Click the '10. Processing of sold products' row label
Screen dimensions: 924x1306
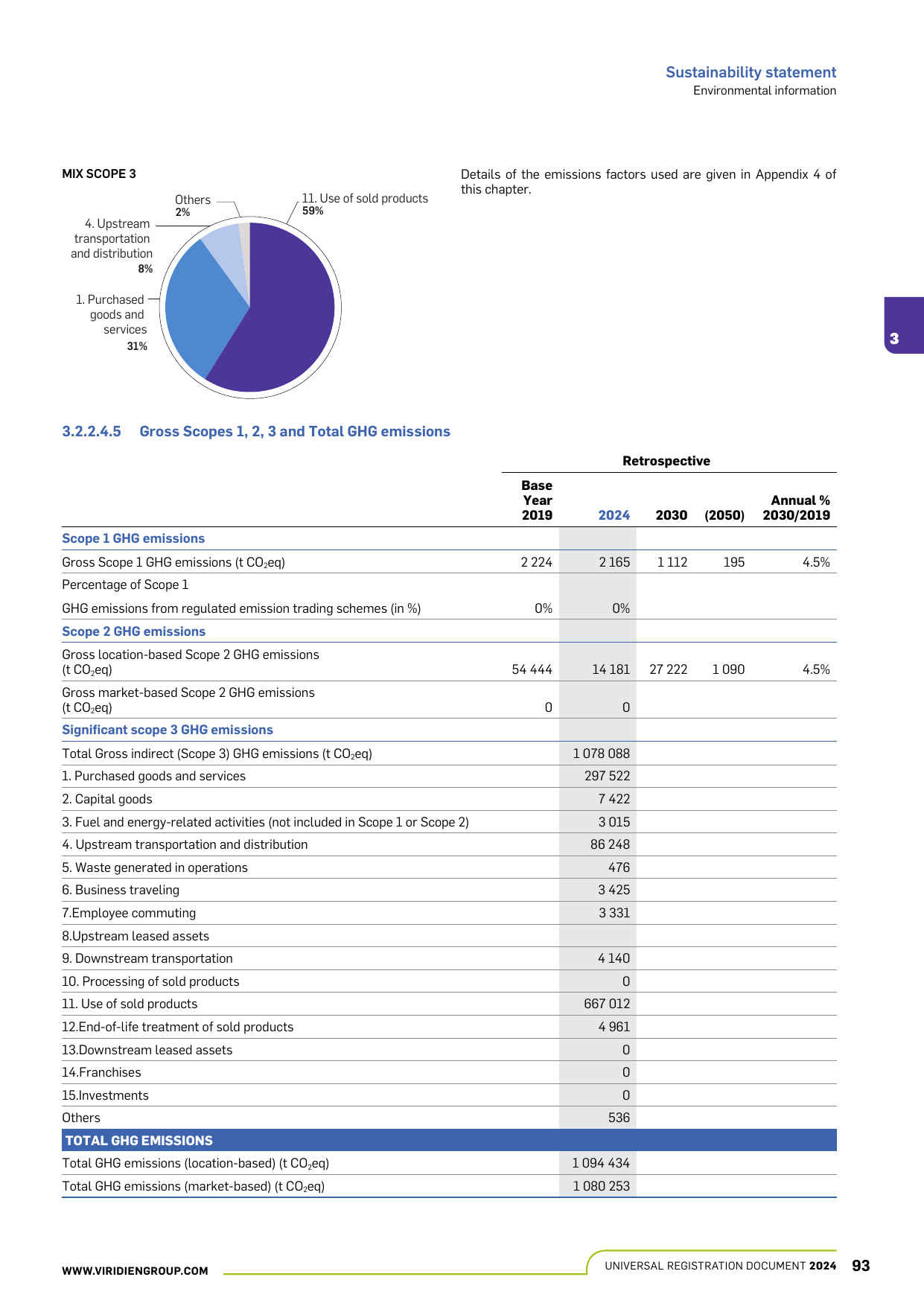click(150, 981)
